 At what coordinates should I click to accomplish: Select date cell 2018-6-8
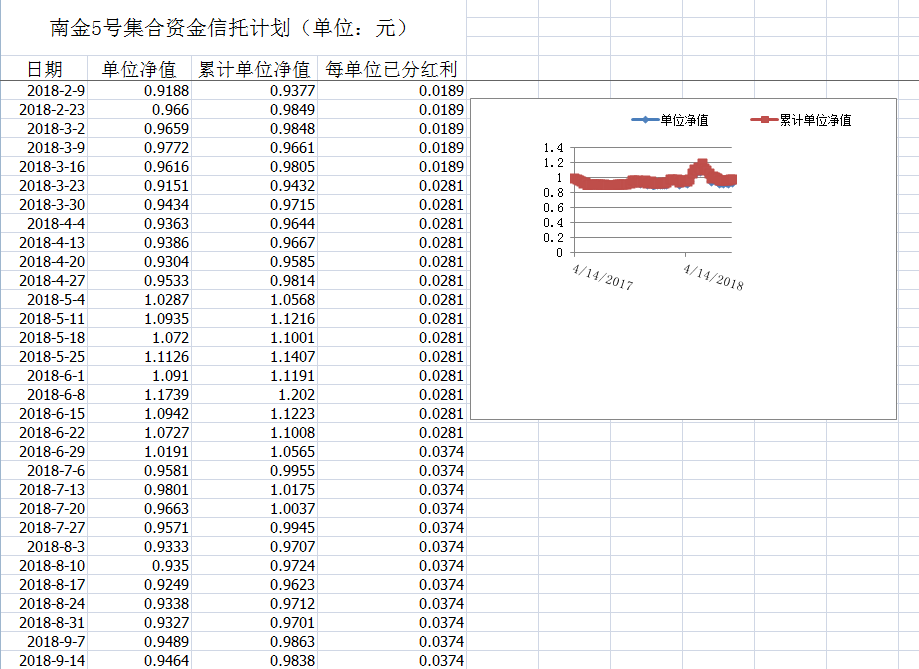click(45, 395)
